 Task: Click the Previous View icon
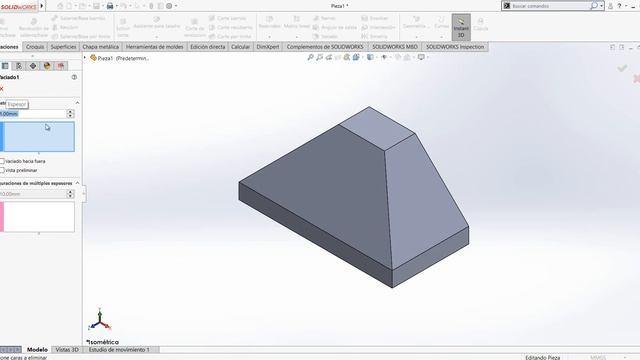tap(329, 58)
